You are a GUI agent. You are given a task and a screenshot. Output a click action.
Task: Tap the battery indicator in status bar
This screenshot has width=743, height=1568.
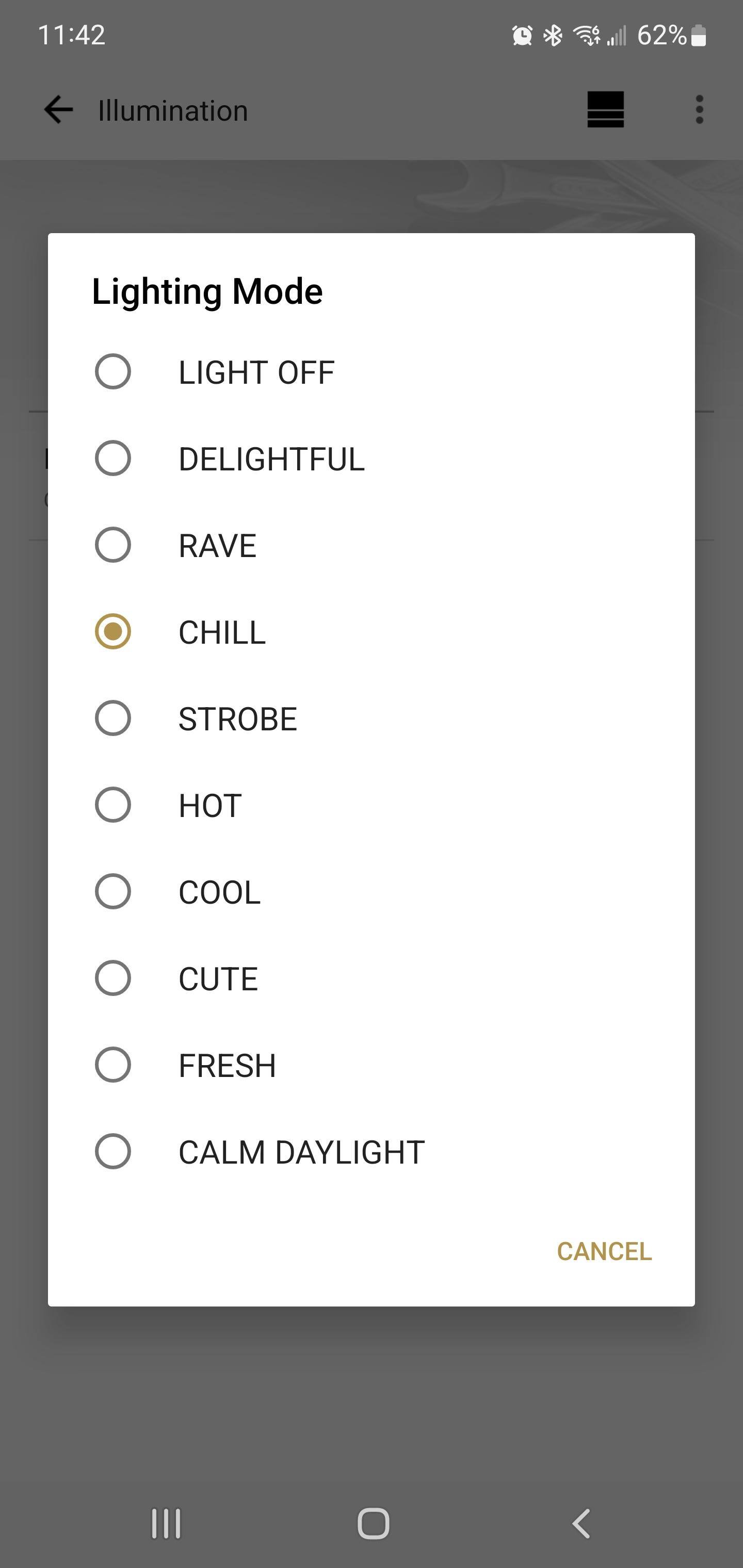(x=699, y=36)
